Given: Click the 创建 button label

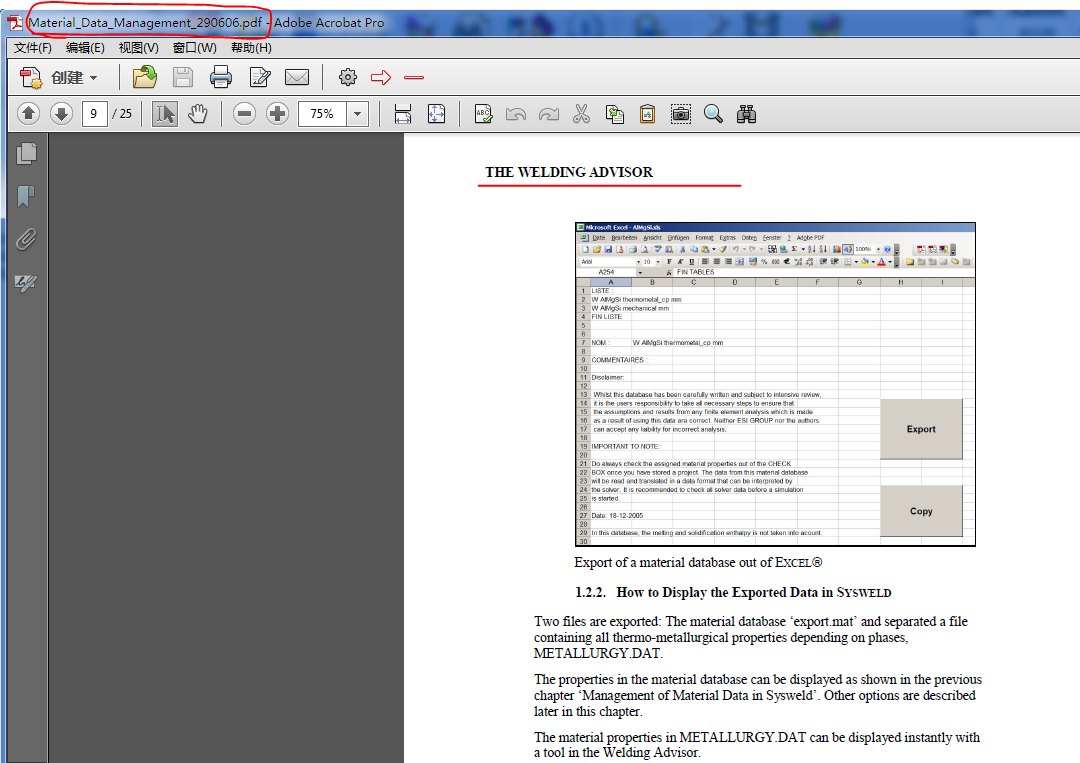Looking at the screenshot, I should click(x=67, y=78).
